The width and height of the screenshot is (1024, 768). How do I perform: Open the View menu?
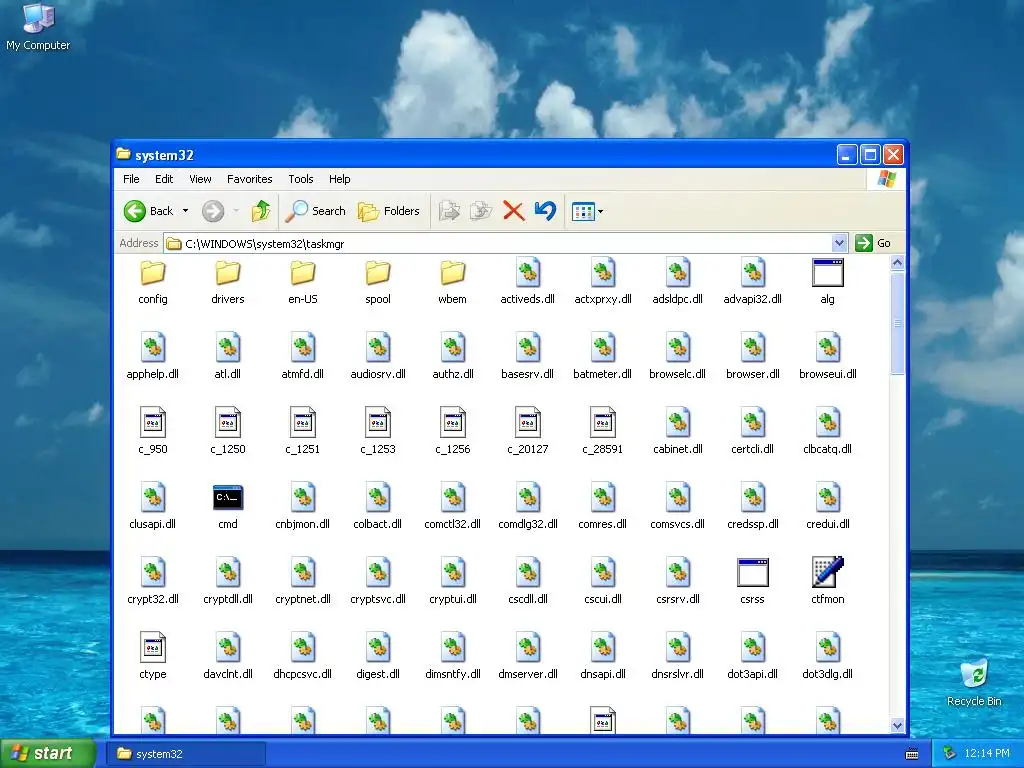pos(200,179)
